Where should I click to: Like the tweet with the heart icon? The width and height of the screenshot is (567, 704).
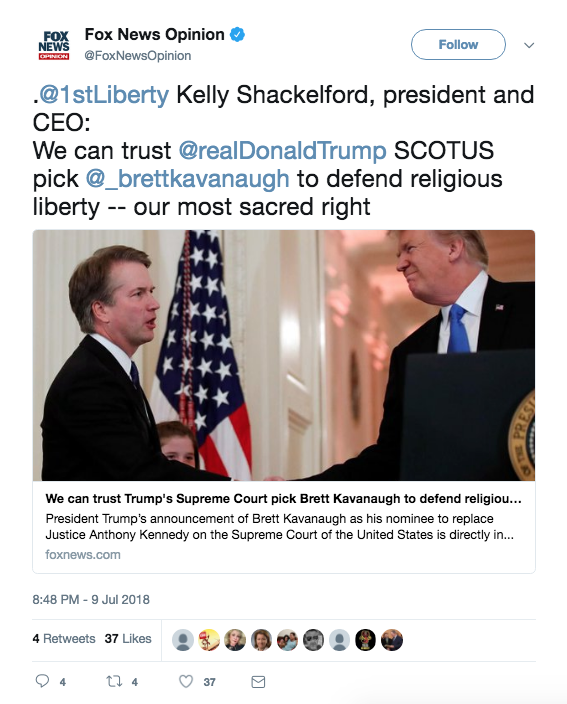pos(186,681)
